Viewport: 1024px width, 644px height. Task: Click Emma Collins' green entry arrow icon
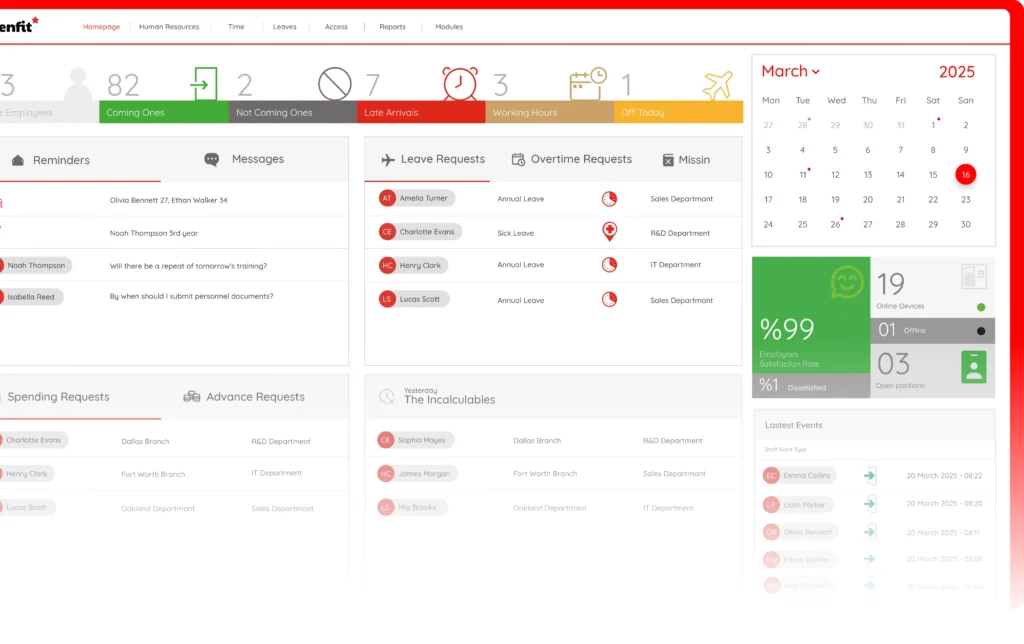pyautogui.click(x=869, y=476)
